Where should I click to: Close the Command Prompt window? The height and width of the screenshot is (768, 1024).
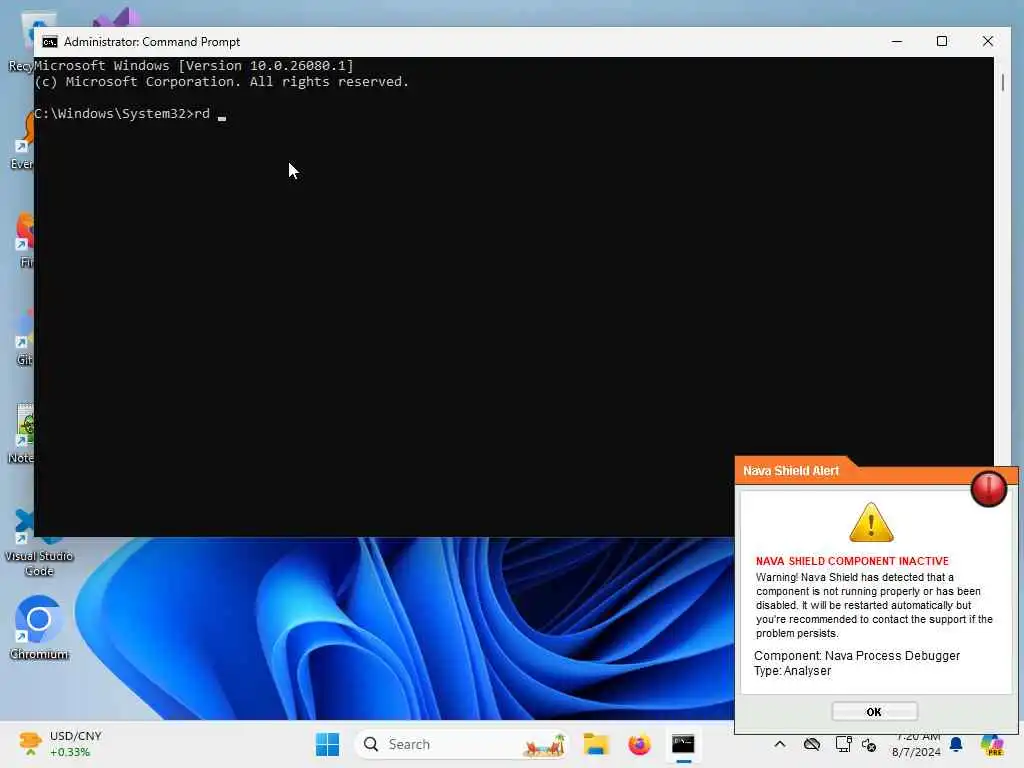point(987,41)
